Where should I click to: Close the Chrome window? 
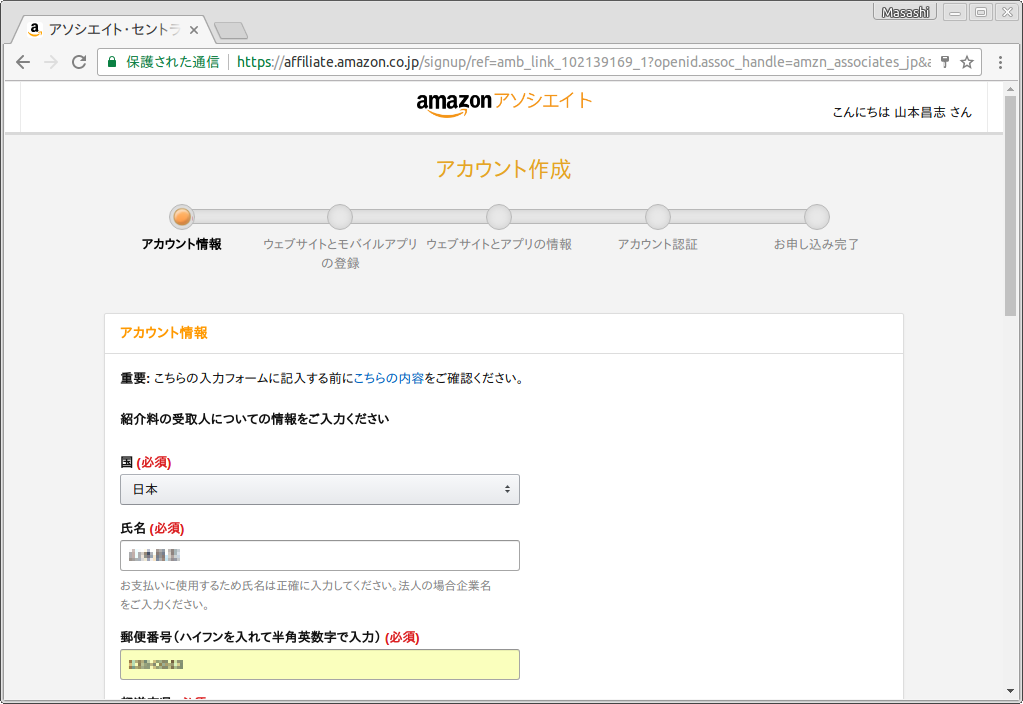point(1007,12)
